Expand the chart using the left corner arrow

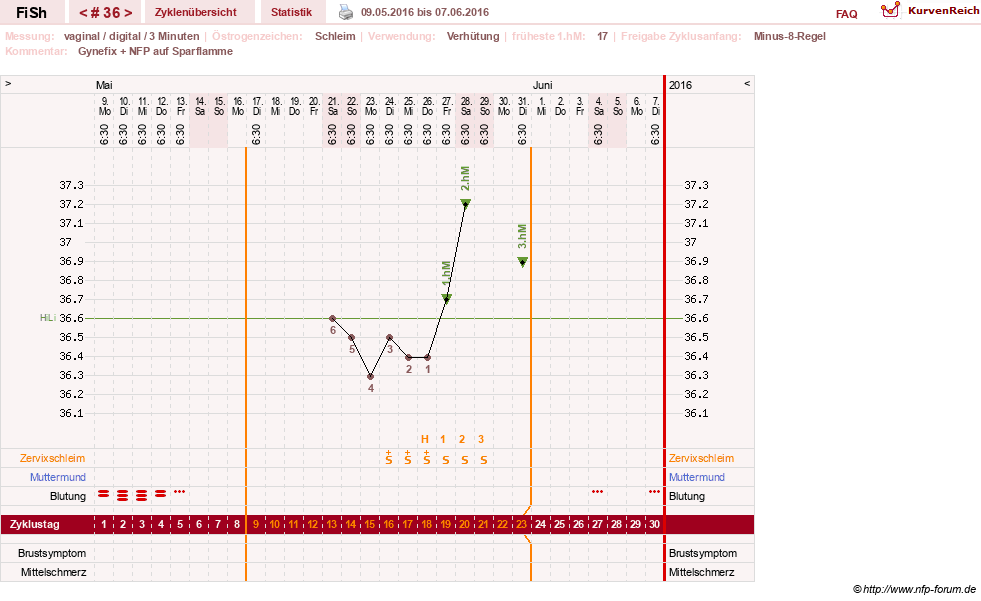tap(8, 83)
